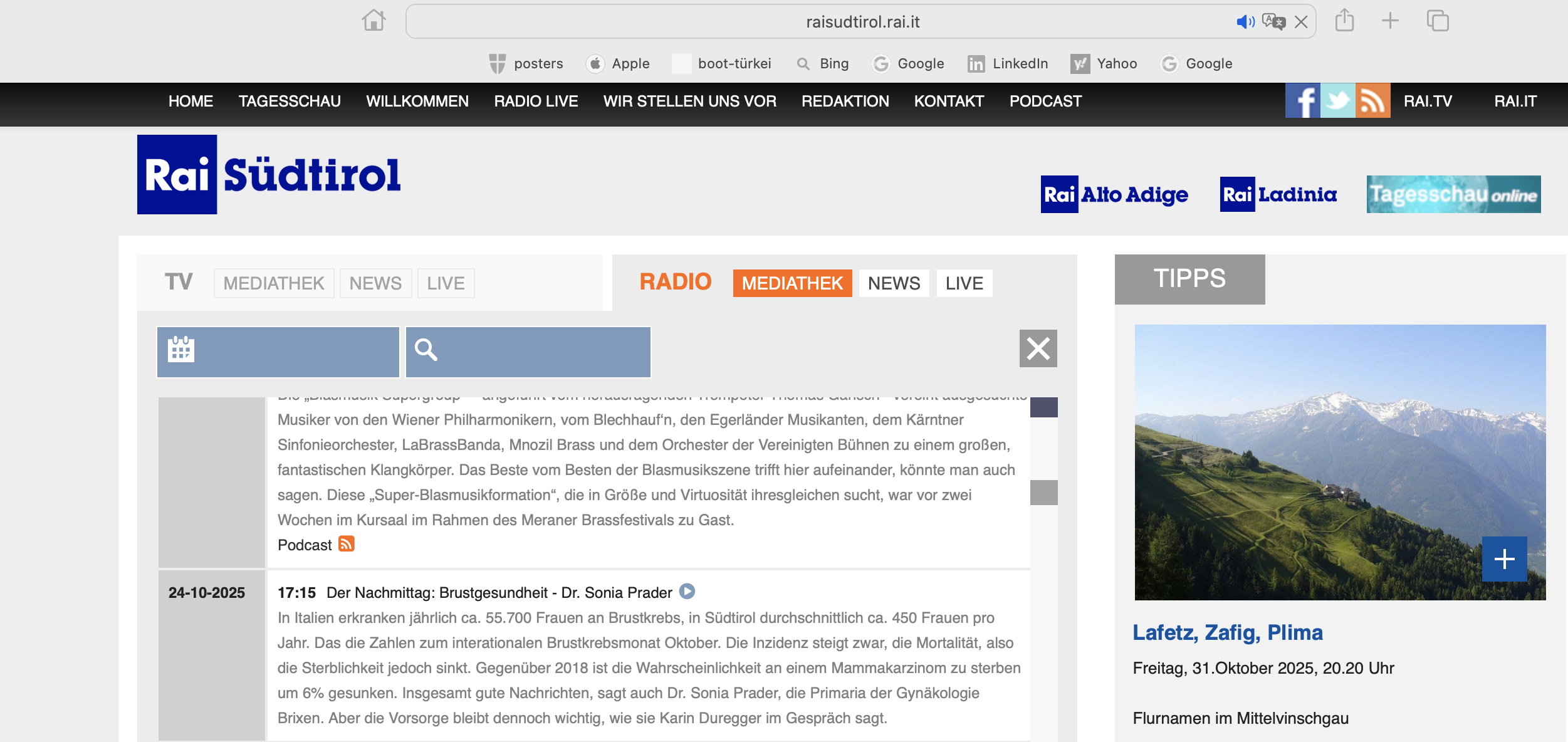1568x742 pixels.
Task: Open the TAGESSCHAU menu item
Action: point(290,101)
